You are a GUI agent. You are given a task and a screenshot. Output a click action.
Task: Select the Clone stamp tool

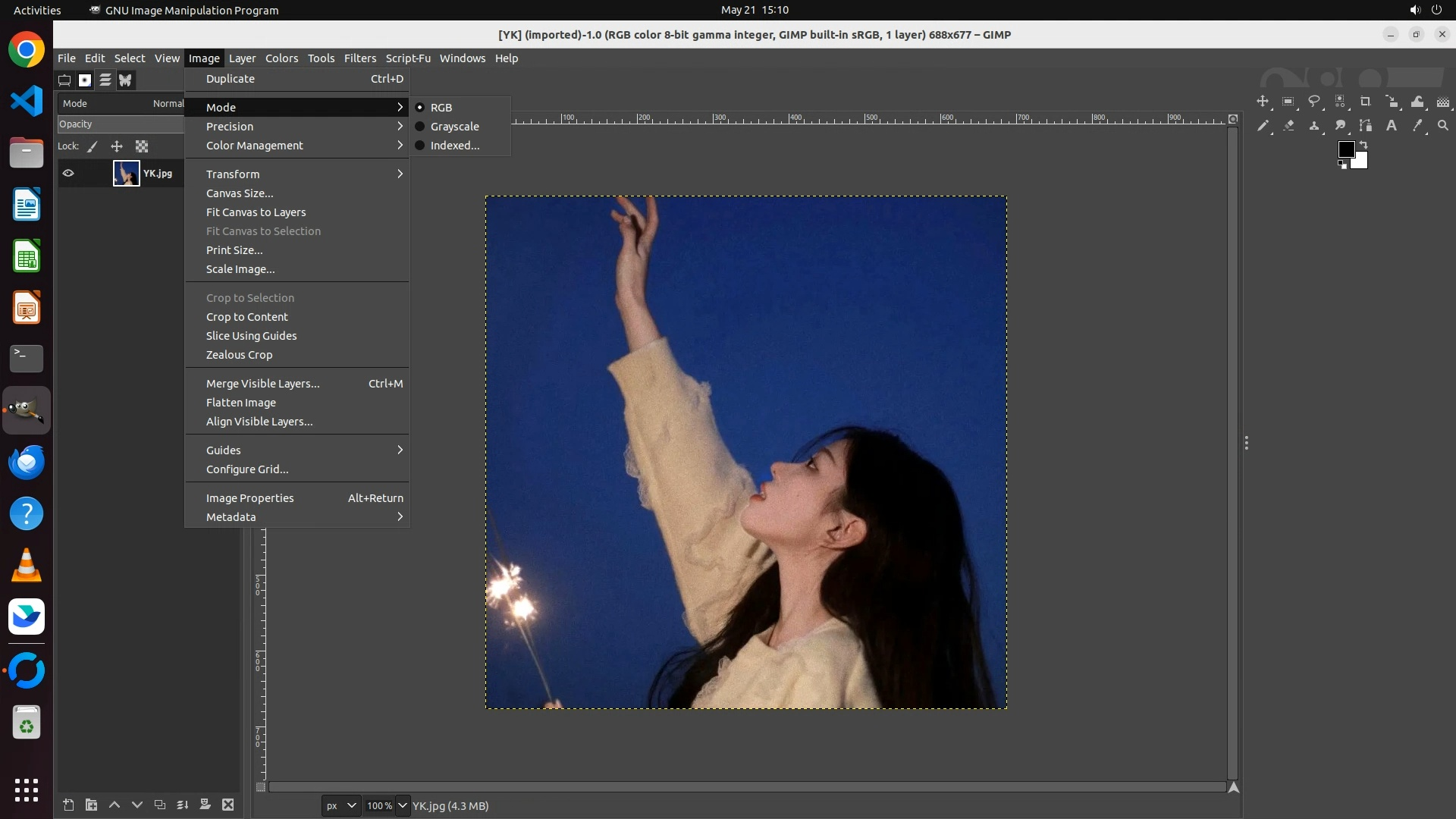pyautogui.click(x=1314, y=126)
